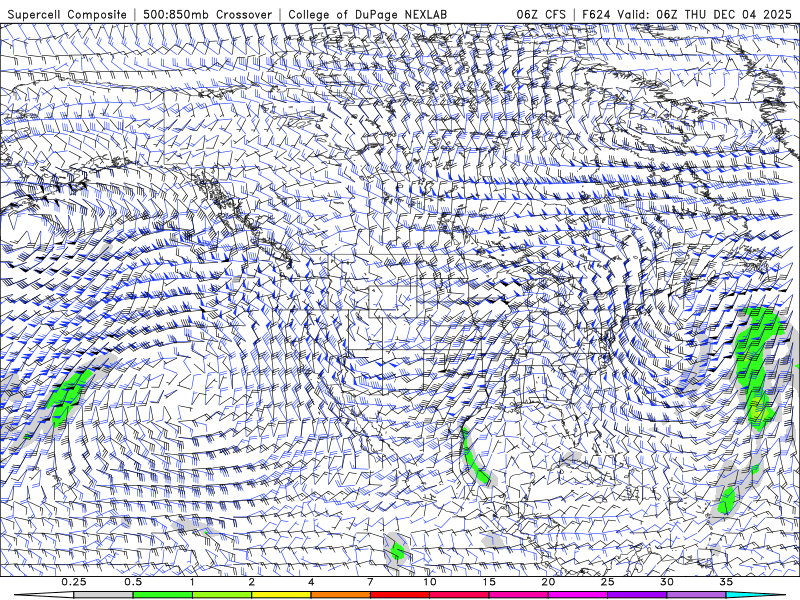
Task: Click the '35' color scale label
Action: [726, 582]
